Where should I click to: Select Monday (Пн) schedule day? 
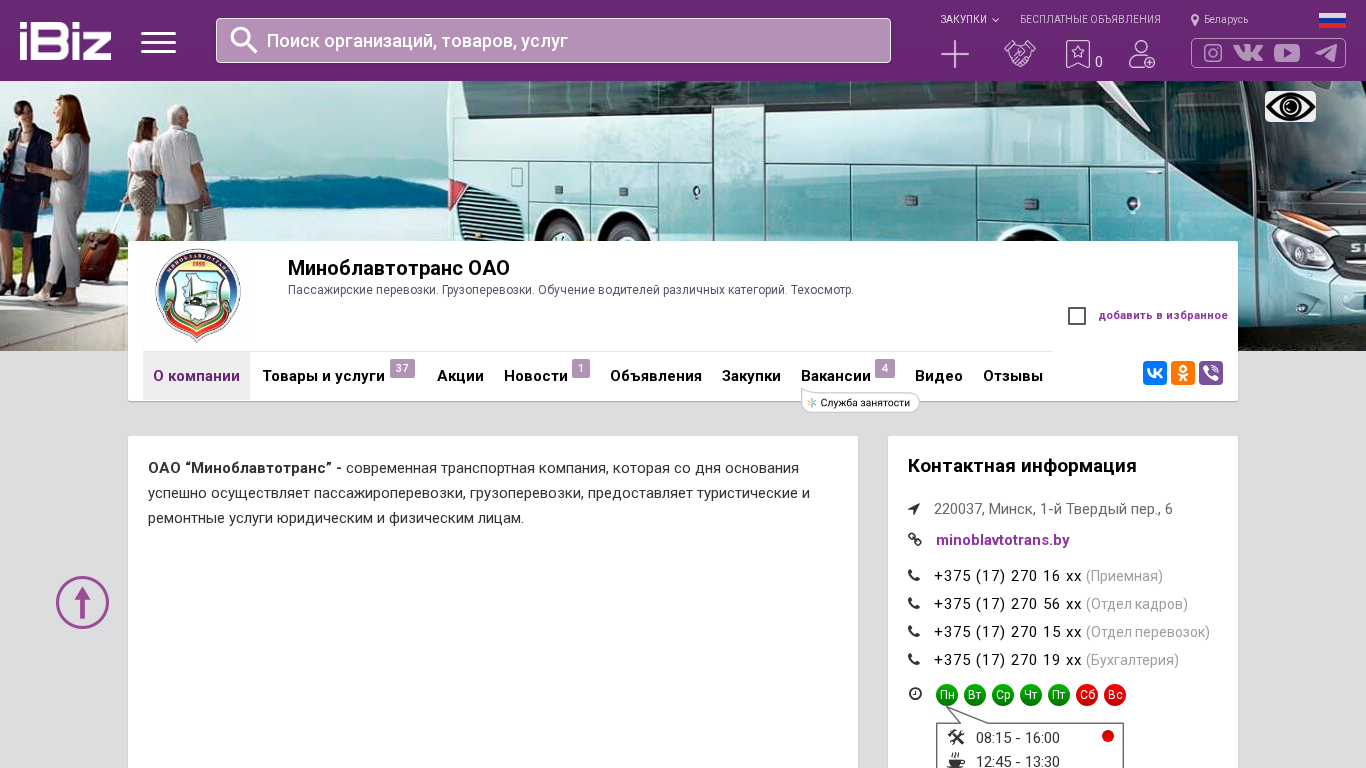point(947,695)
